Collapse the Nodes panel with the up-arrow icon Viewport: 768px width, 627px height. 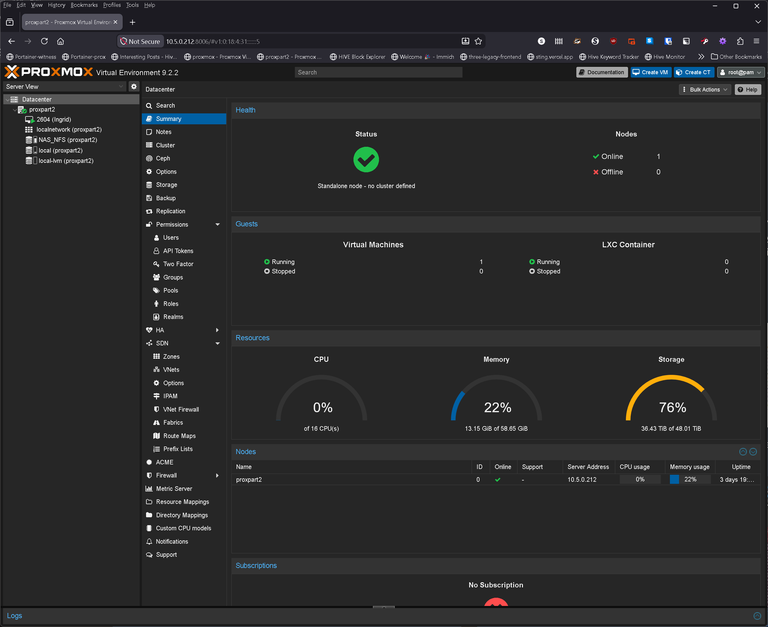tap(743, 452)
